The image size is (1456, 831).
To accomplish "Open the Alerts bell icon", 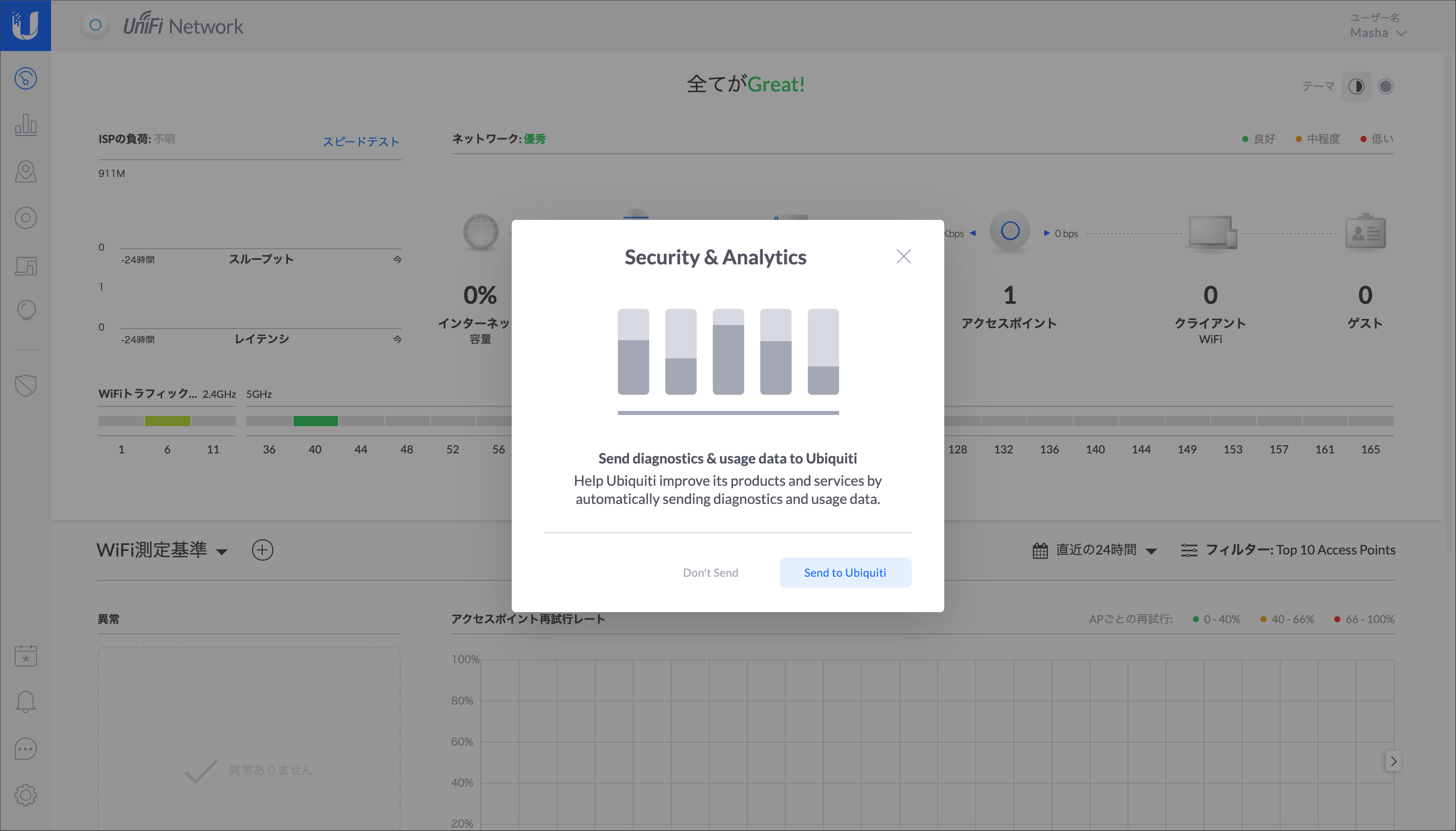I will click(26, 702).
